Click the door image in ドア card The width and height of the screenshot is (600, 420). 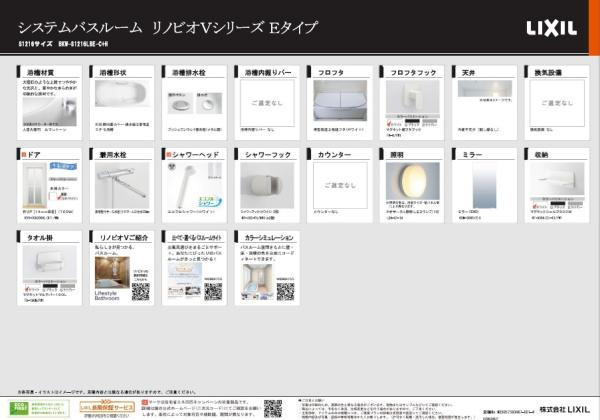click(x=35, y=185)
